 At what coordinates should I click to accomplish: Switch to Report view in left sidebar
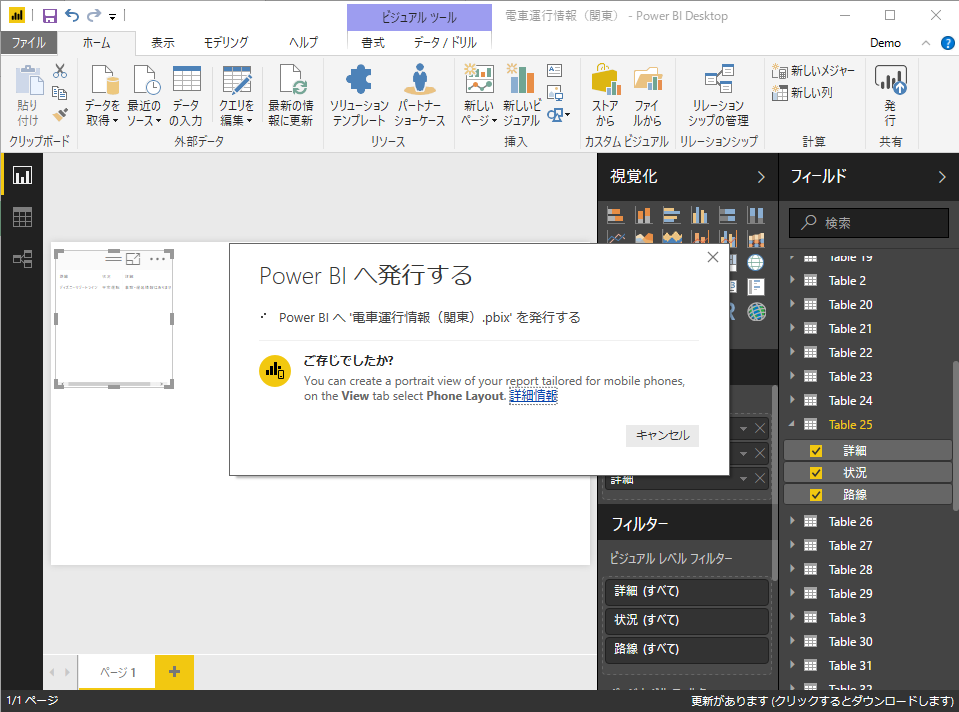click(x=23, y=176)
